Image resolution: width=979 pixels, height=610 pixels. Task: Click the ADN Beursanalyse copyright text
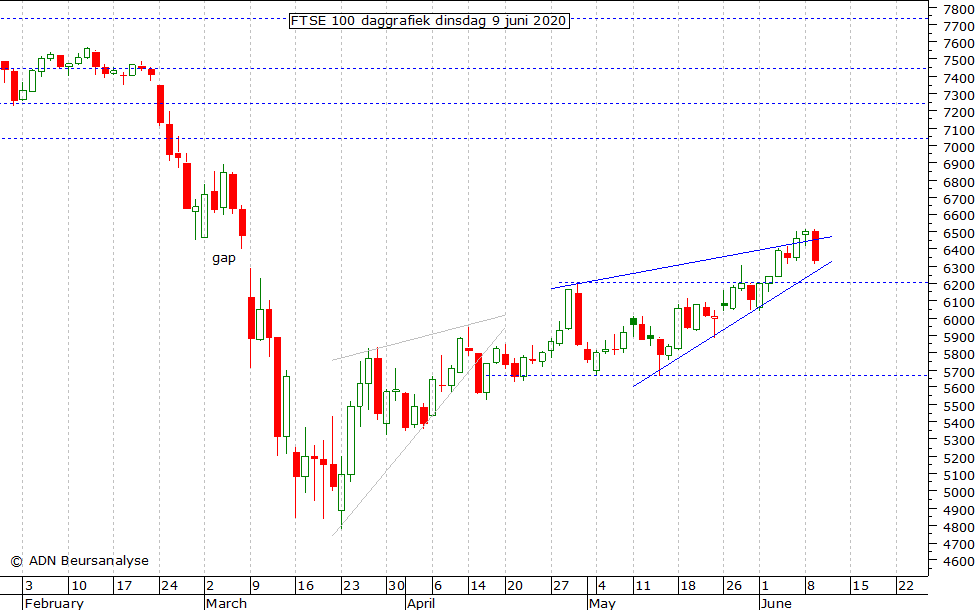80,561
